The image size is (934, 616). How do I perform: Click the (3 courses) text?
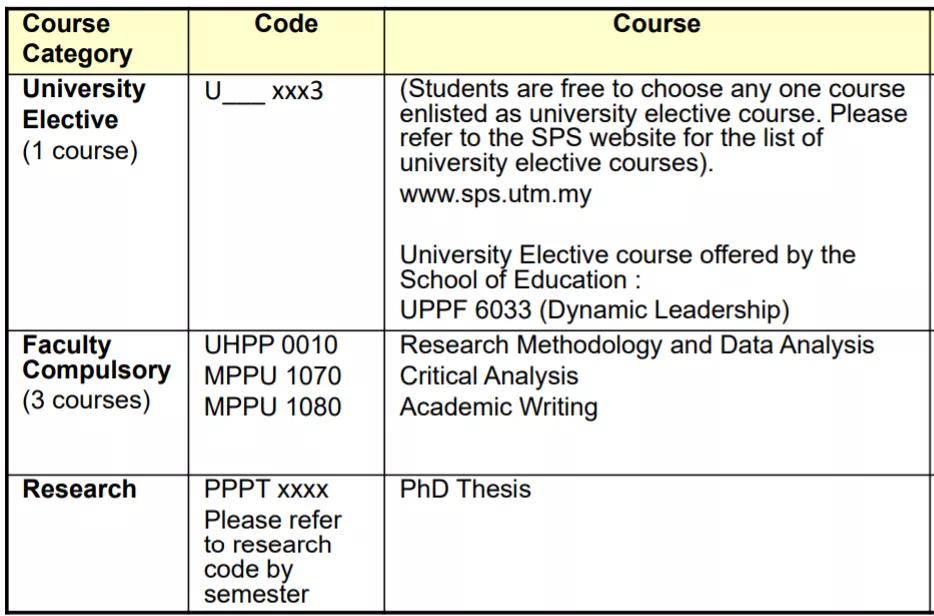tap(86, 400)
